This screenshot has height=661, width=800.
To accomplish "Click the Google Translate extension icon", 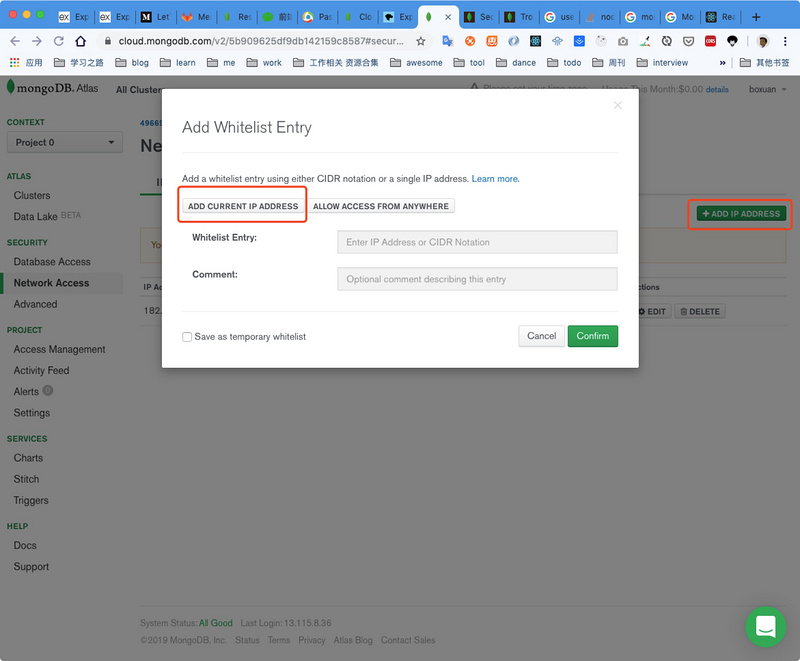I will (x=447, y=41).
